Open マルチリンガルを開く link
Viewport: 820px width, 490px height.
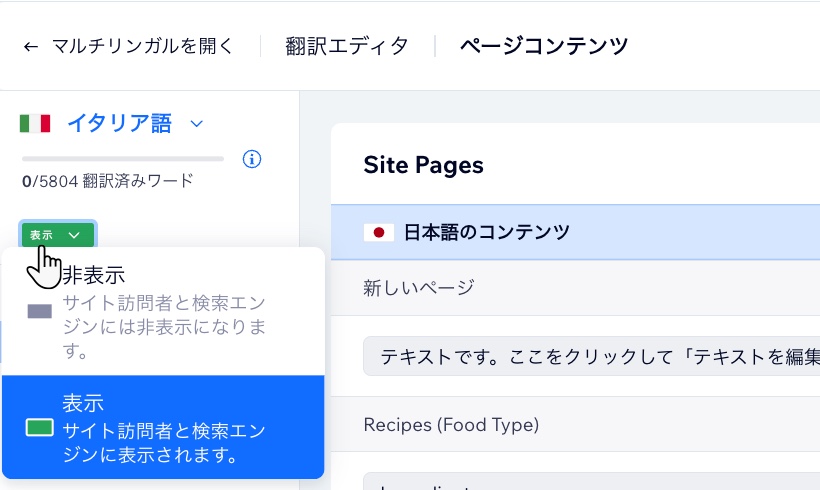click(x=142, y=46)
